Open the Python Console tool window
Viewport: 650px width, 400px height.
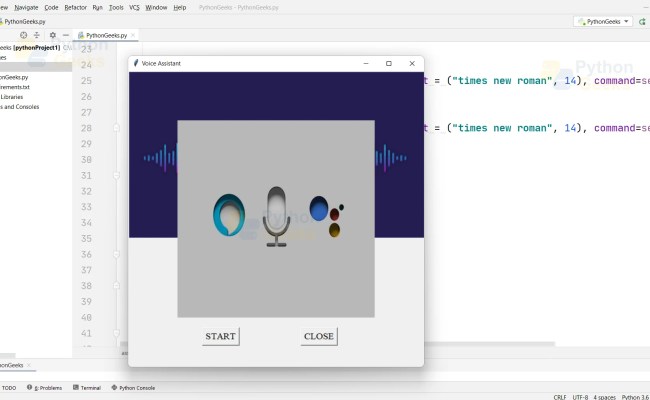pos(133,388)
